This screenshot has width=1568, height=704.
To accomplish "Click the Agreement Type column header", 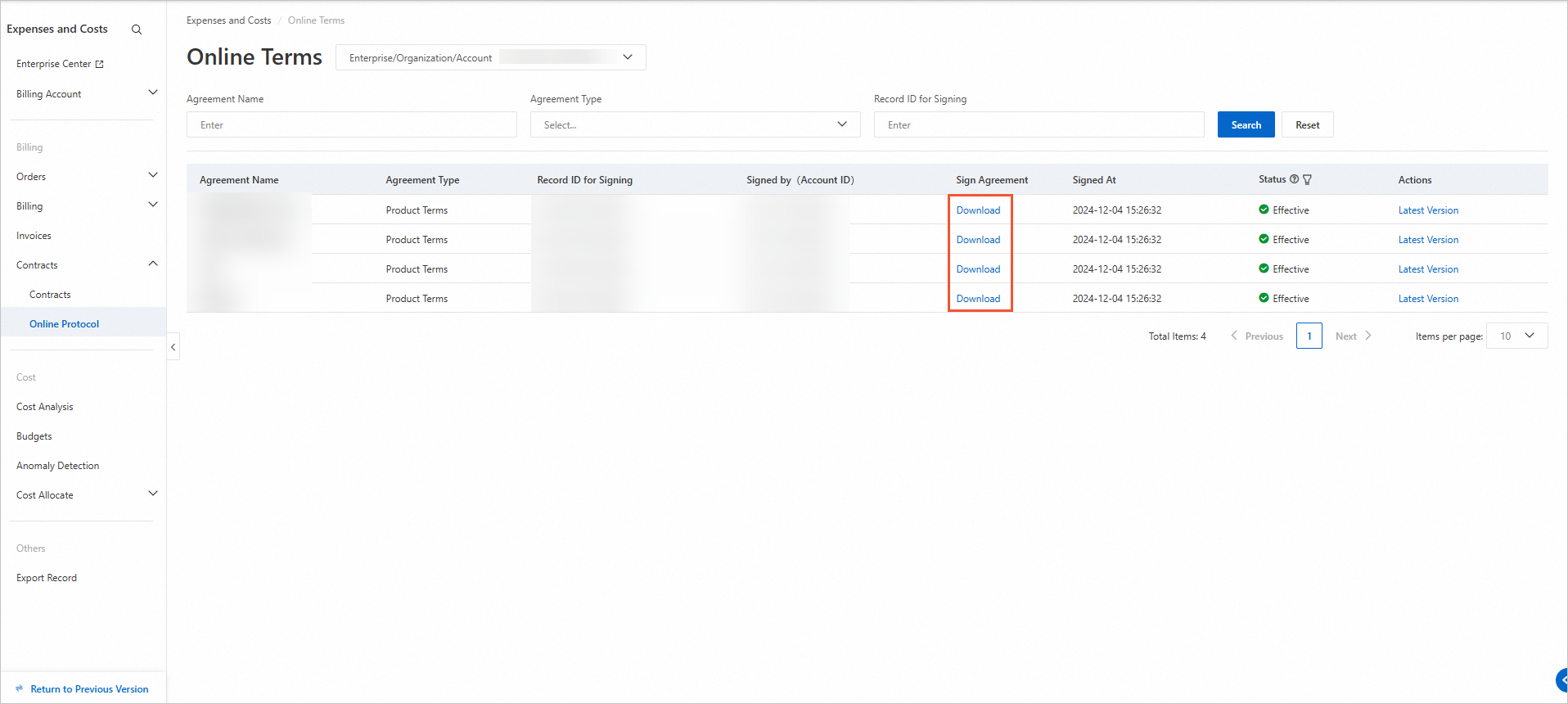I will (x=422, y=180).
